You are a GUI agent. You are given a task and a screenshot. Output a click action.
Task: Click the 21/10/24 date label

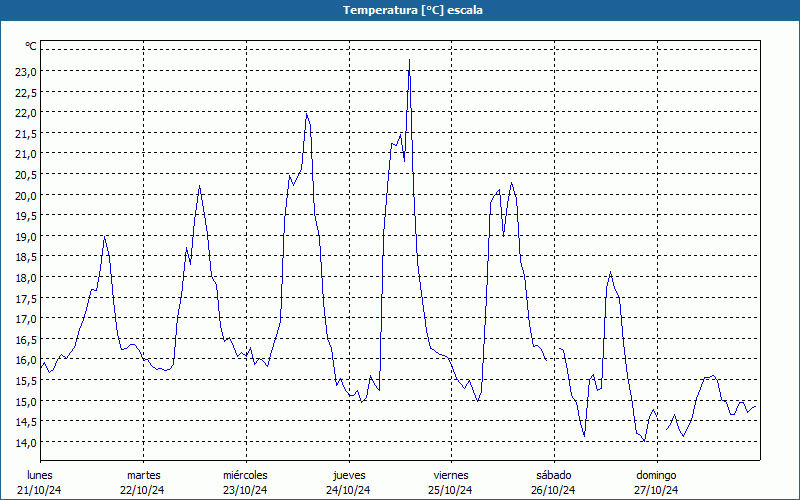pos(39,490)
